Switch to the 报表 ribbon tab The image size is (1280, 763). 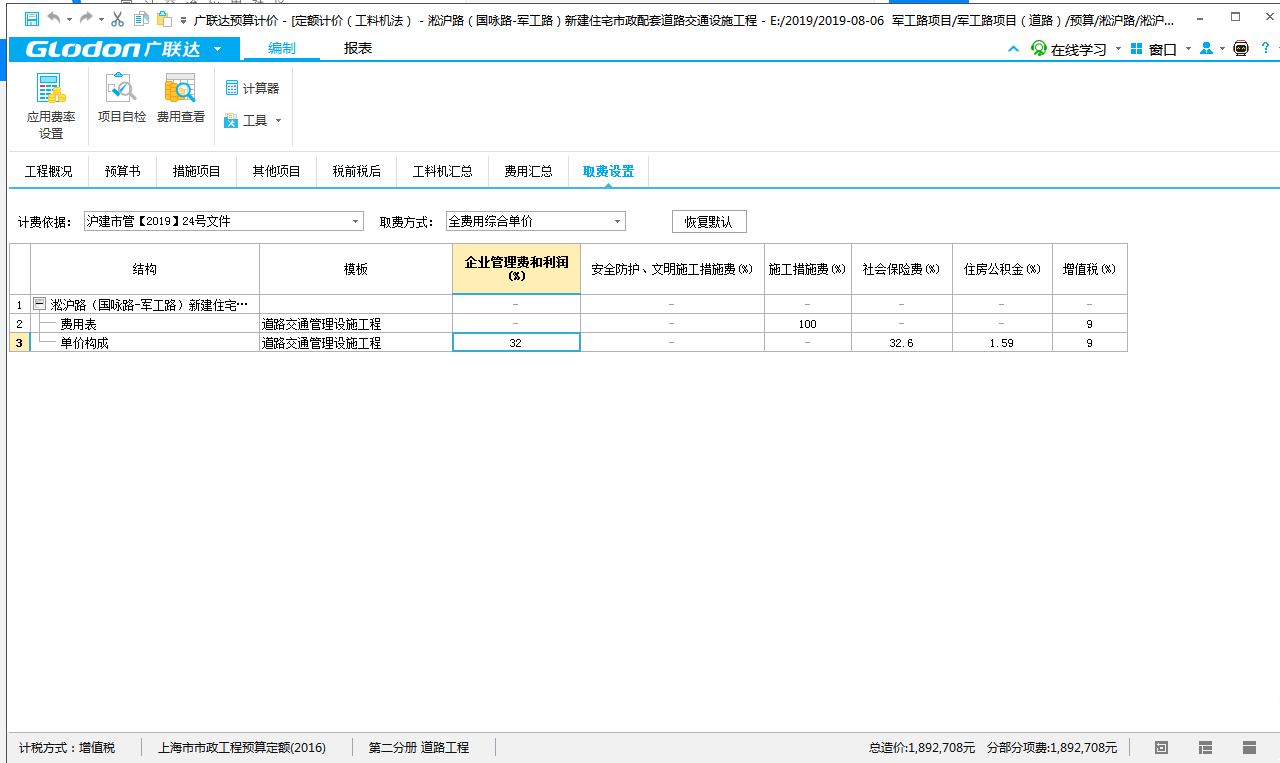[358, 48]
